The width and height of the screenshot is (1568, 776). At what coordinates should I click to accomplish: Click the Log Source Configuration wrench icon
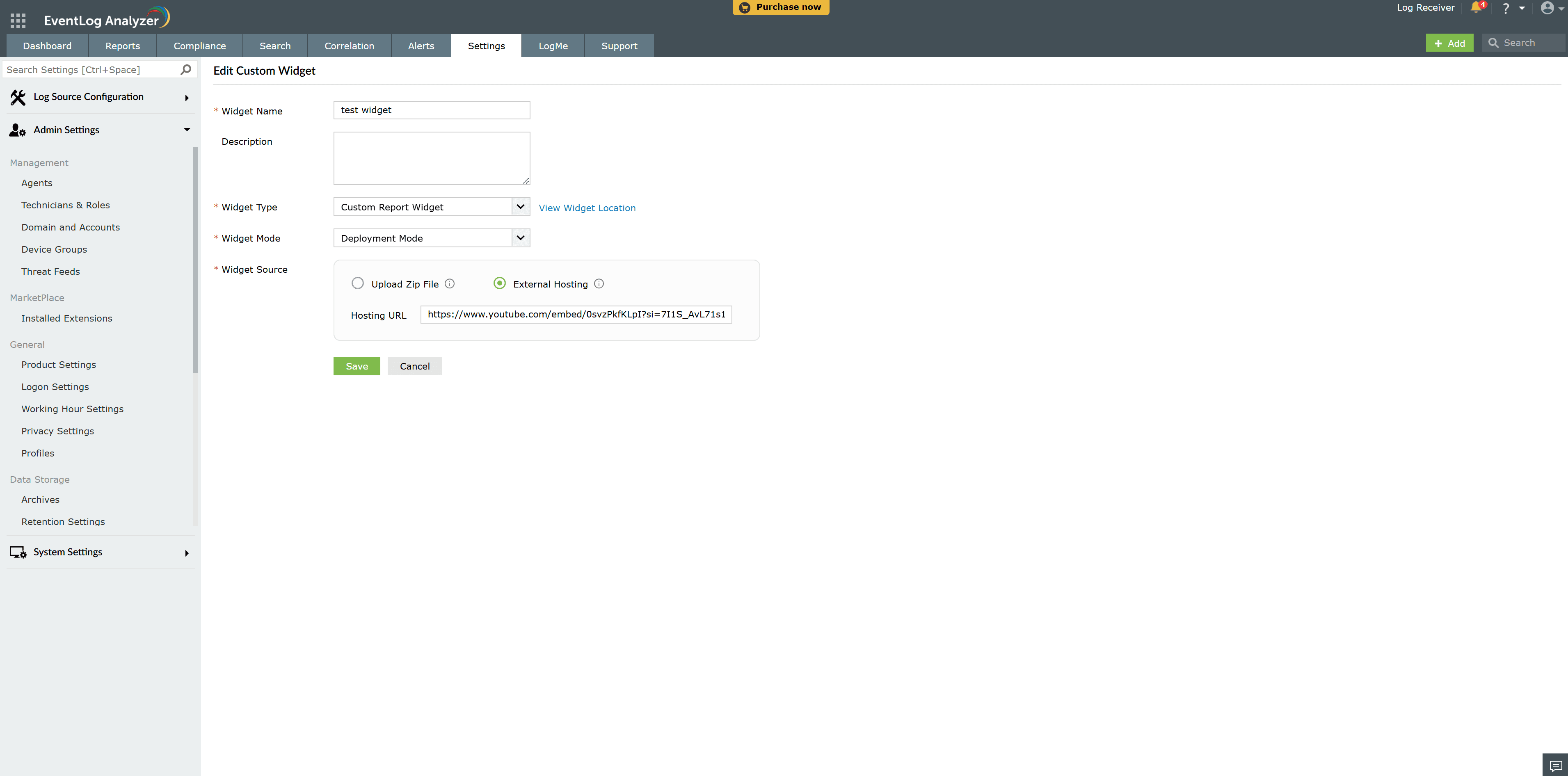[x=18, y=97]
